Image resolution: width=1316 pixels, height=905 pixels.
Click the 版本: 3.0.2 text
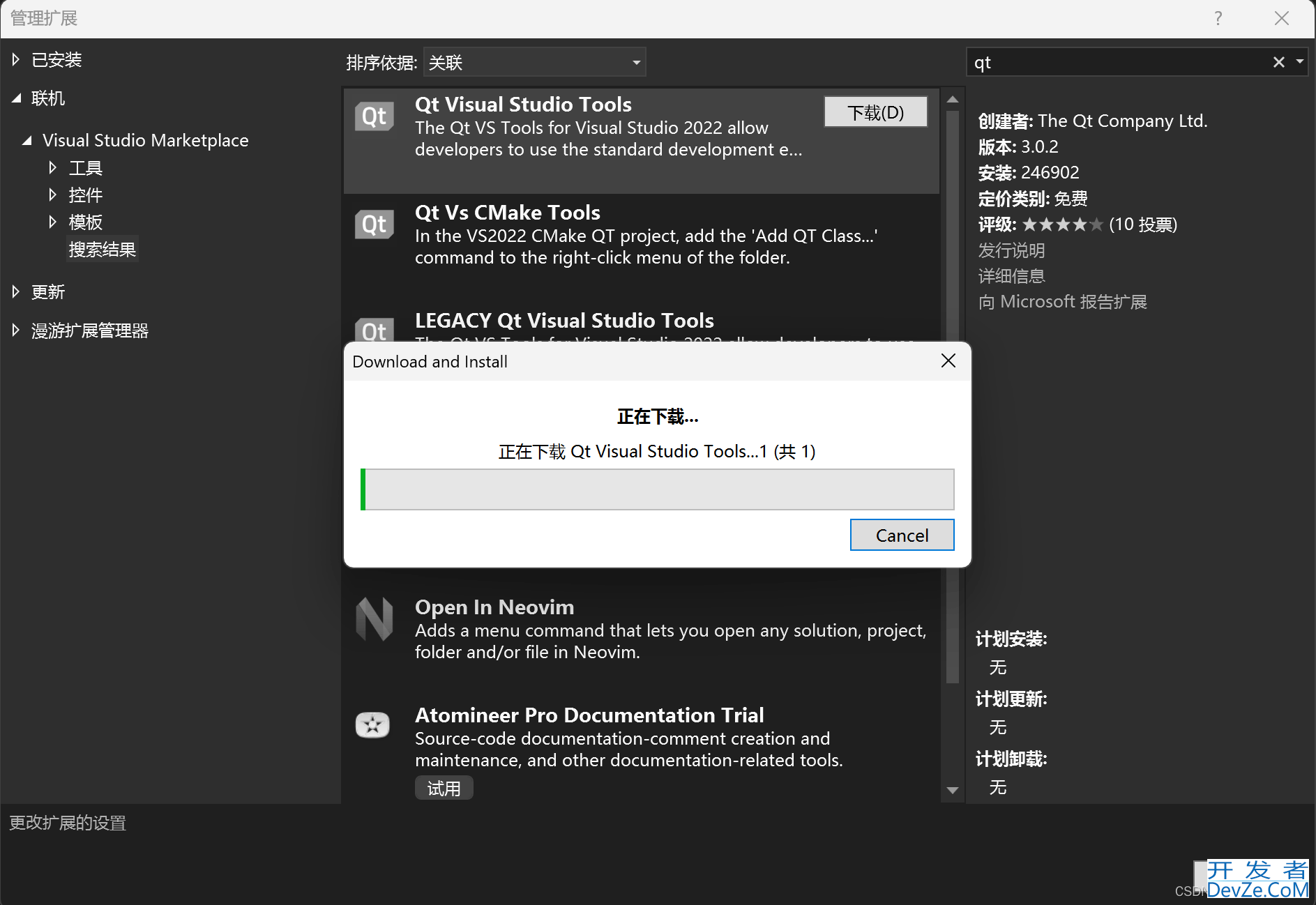1018,147
